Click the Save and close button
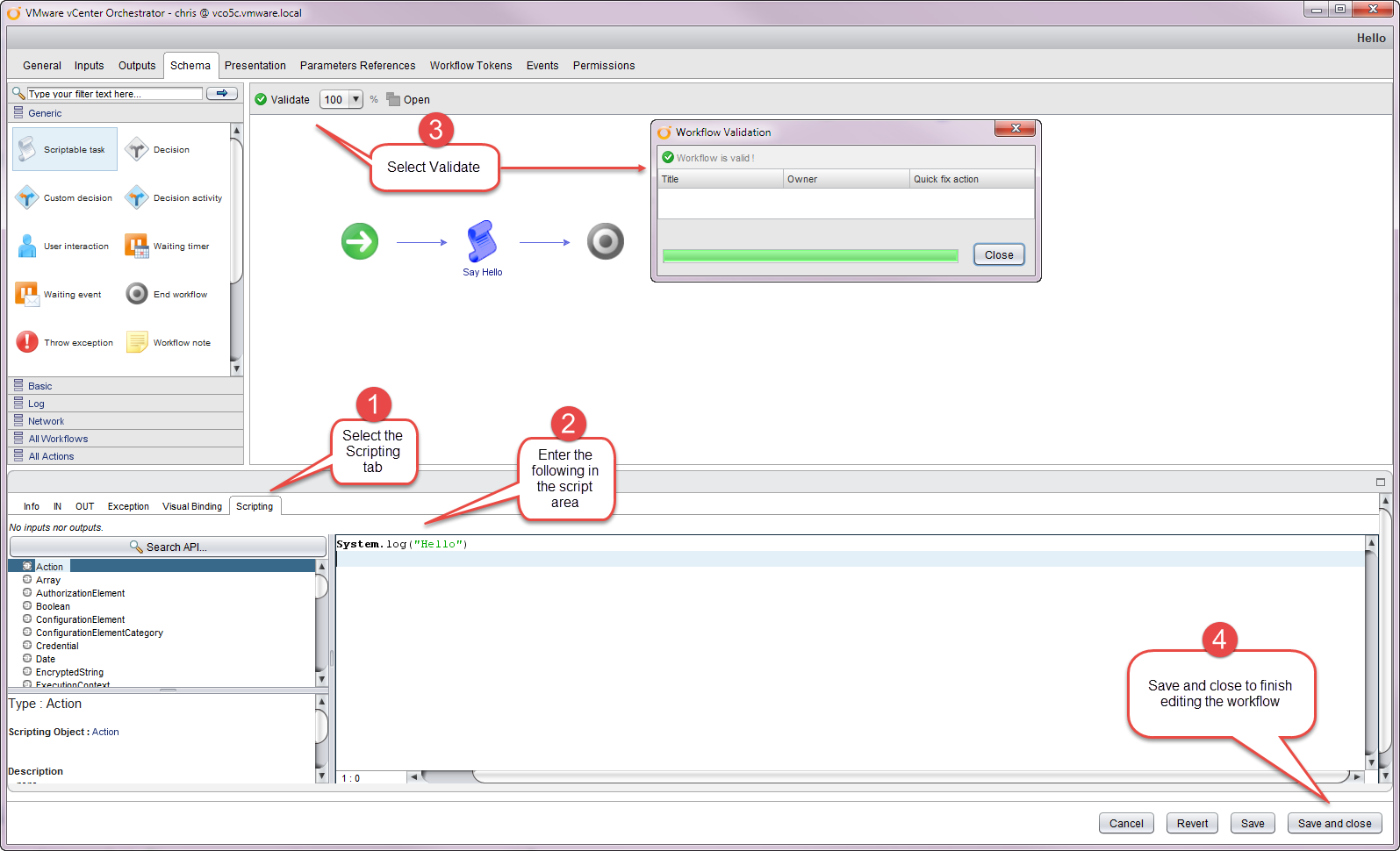The width and height of the screenshot is (1400, 851). pos(1334,823)
